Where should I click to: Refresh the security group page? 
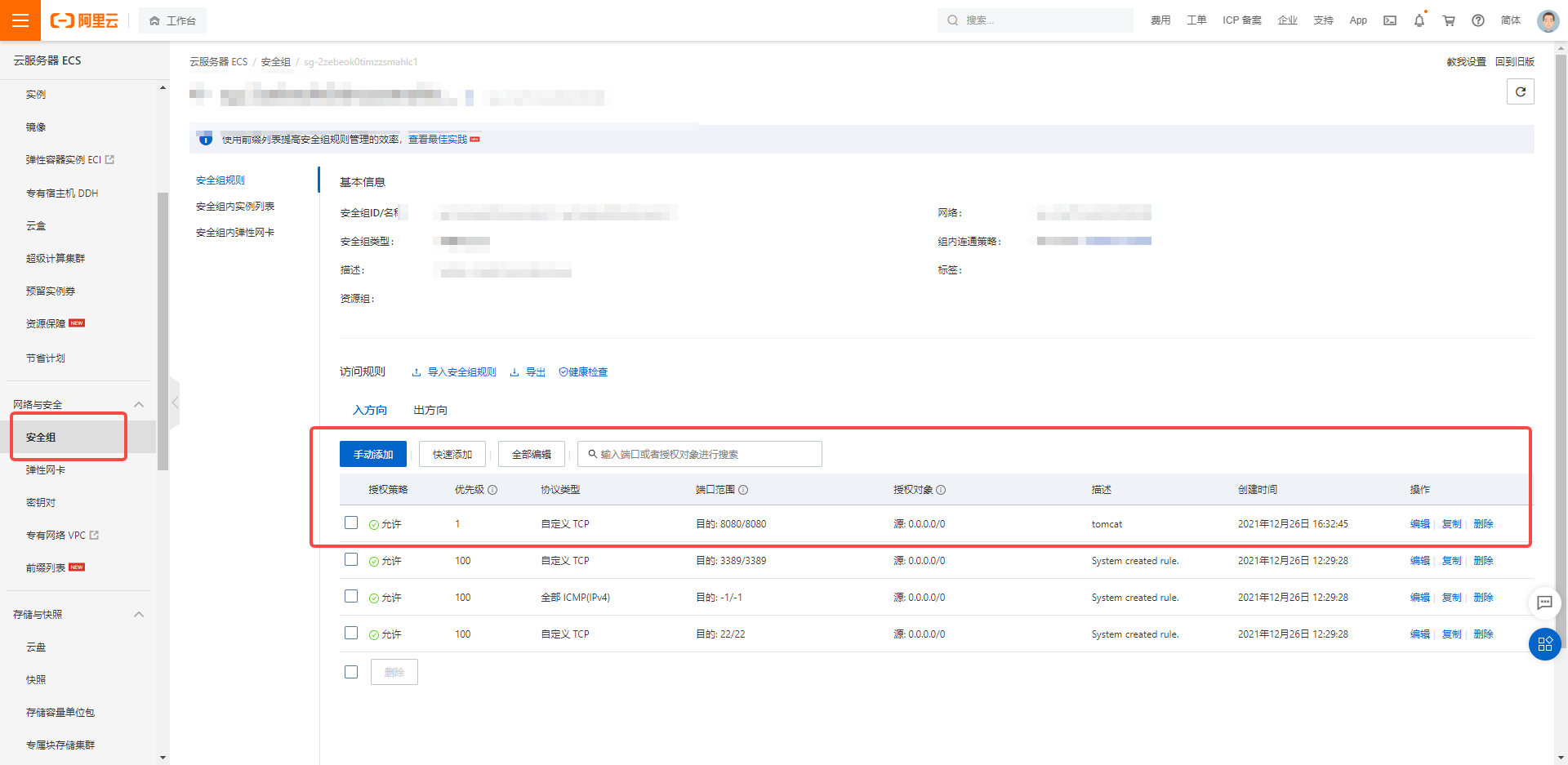[x=1520, y=91]
